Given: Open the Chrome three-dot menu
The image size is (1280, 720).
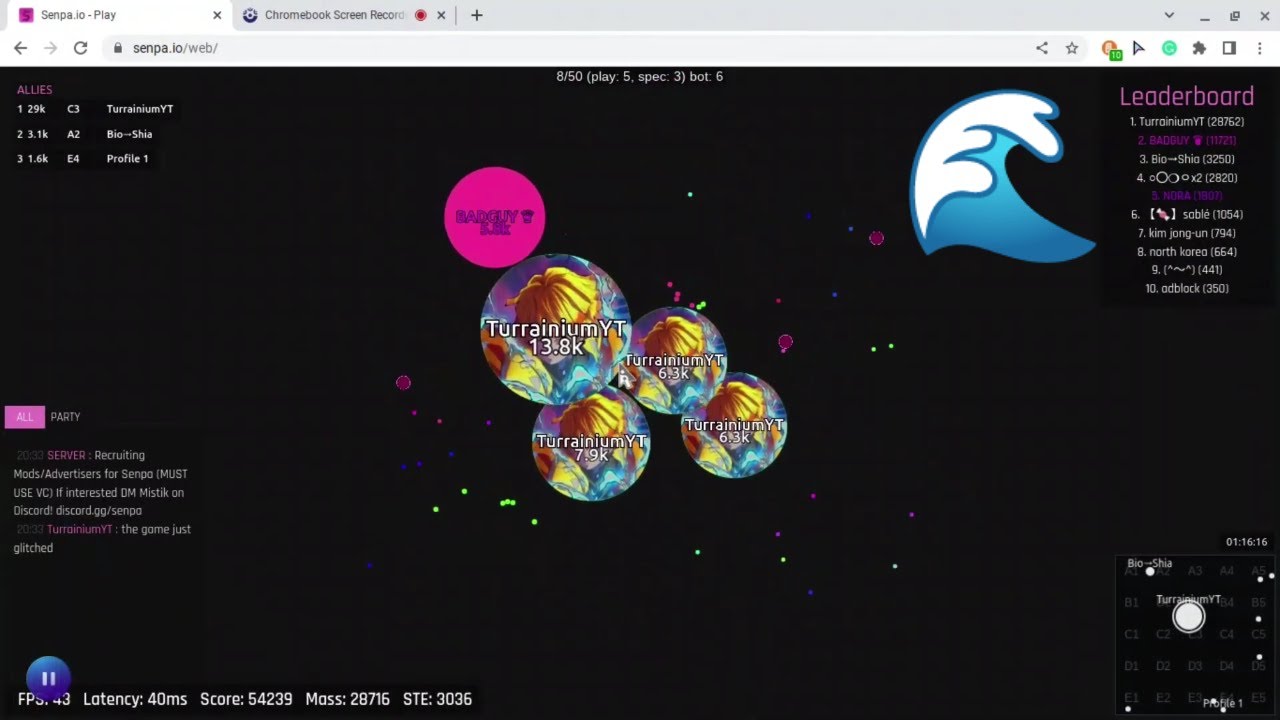Looking at the screenshot, I should point(1259,48).
